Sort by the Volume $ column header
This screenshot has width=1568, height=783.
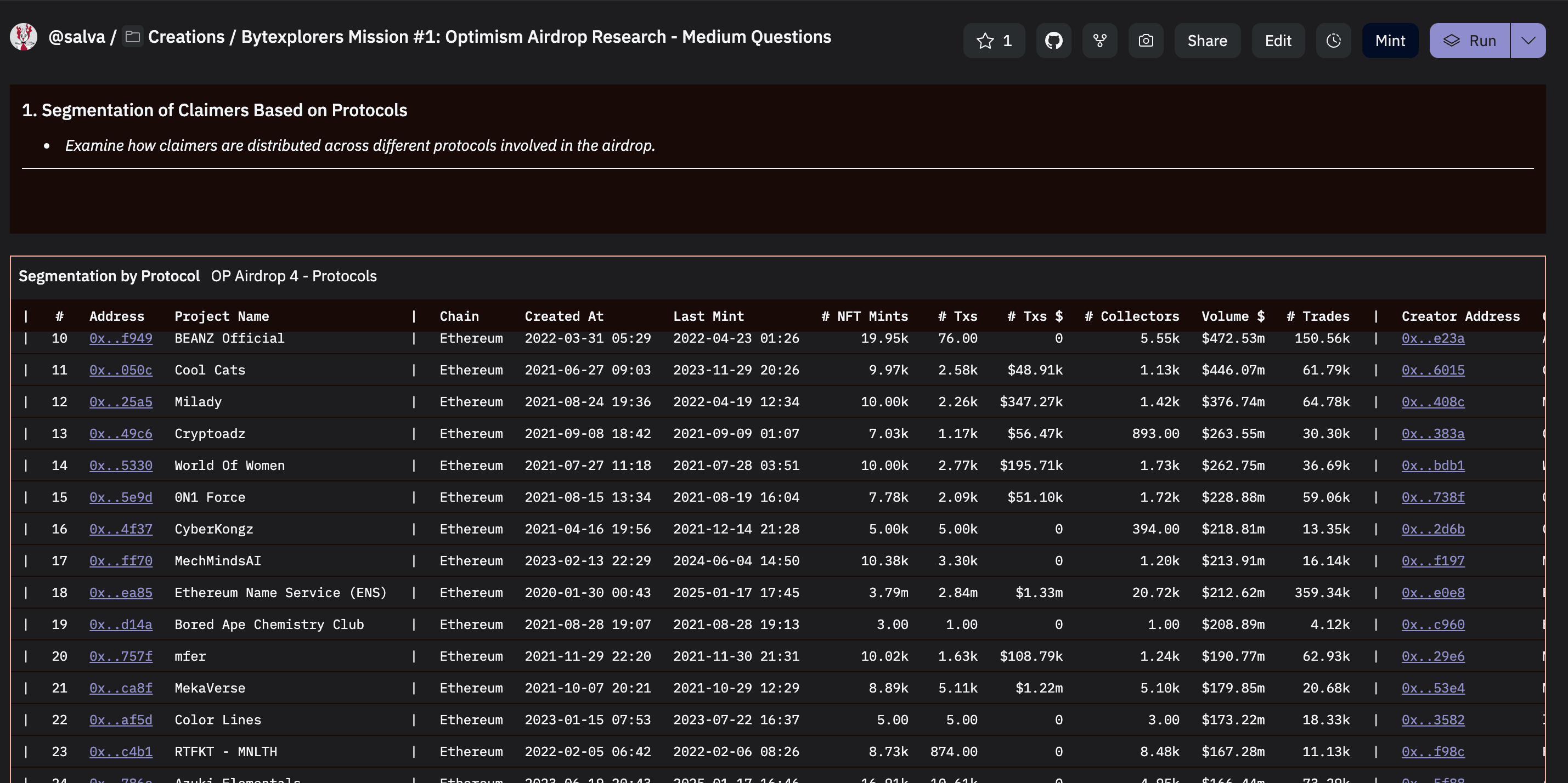[x=1233, y=316]
